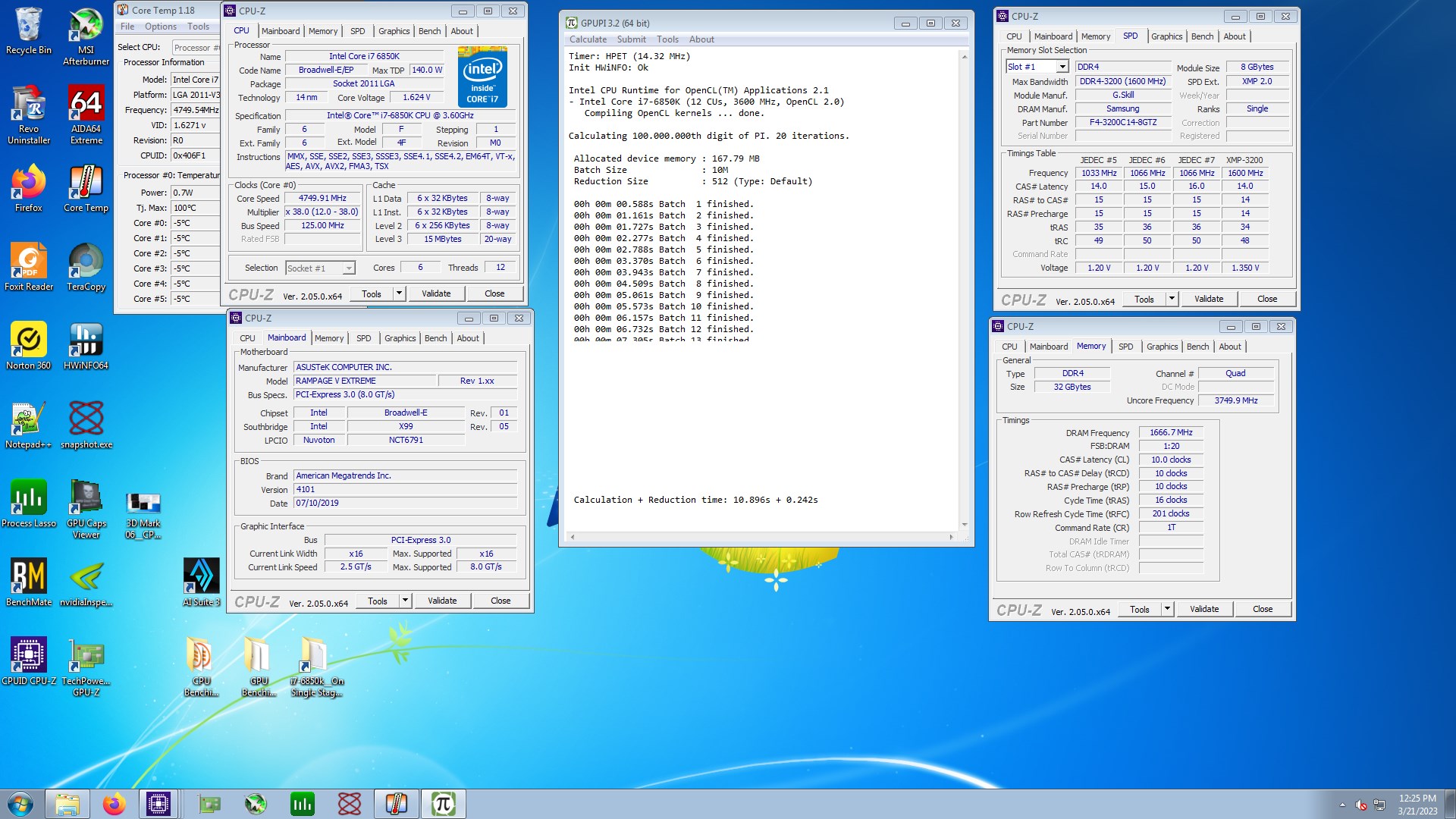The width and height of the screenshot is (1456, 819).
Task: Click Tools button in CPU-Z Memory window
Action: (1139, 609)
